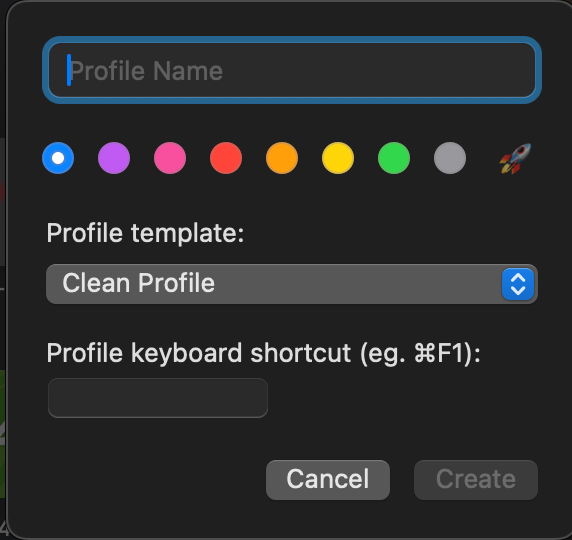The image size is (572, 540).
Task: Click the 'Profile template:' label
Action: (x=145, y=234)
